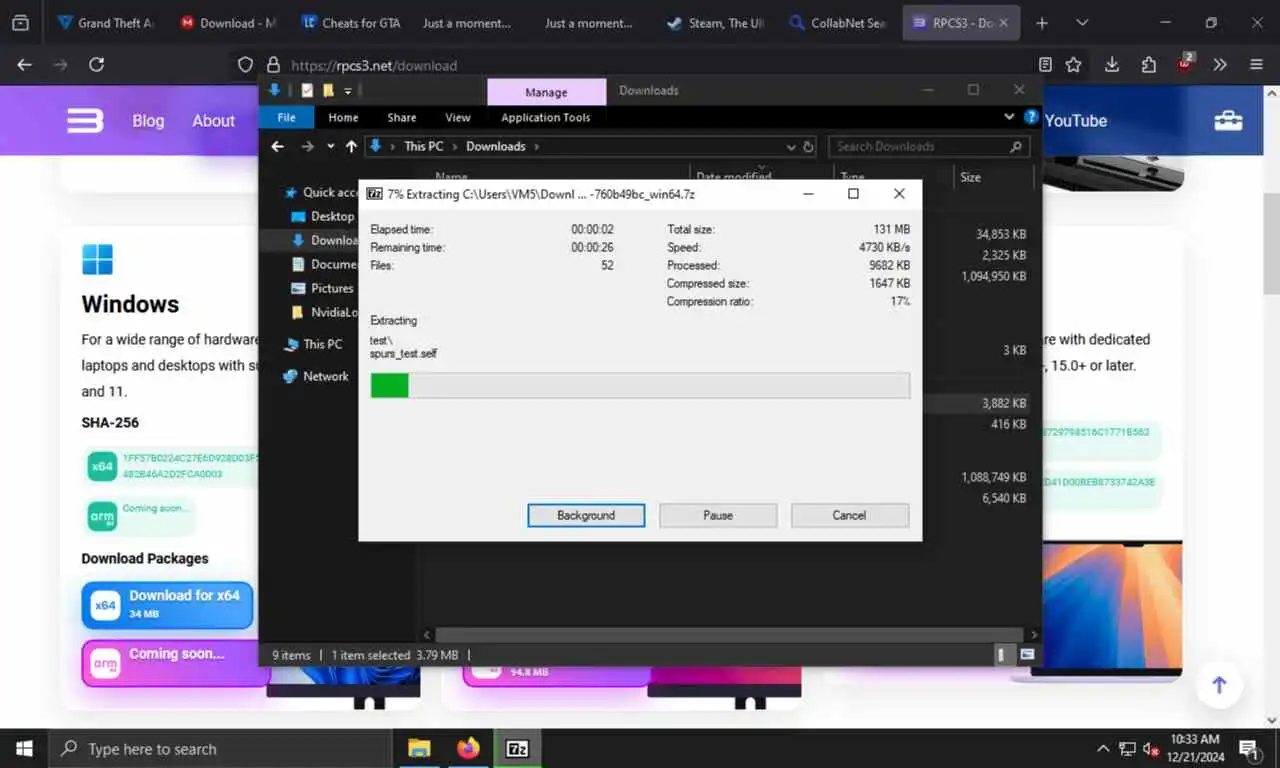
Task: Show more Firefox toolbar tools
Action: pos(1220,65)
